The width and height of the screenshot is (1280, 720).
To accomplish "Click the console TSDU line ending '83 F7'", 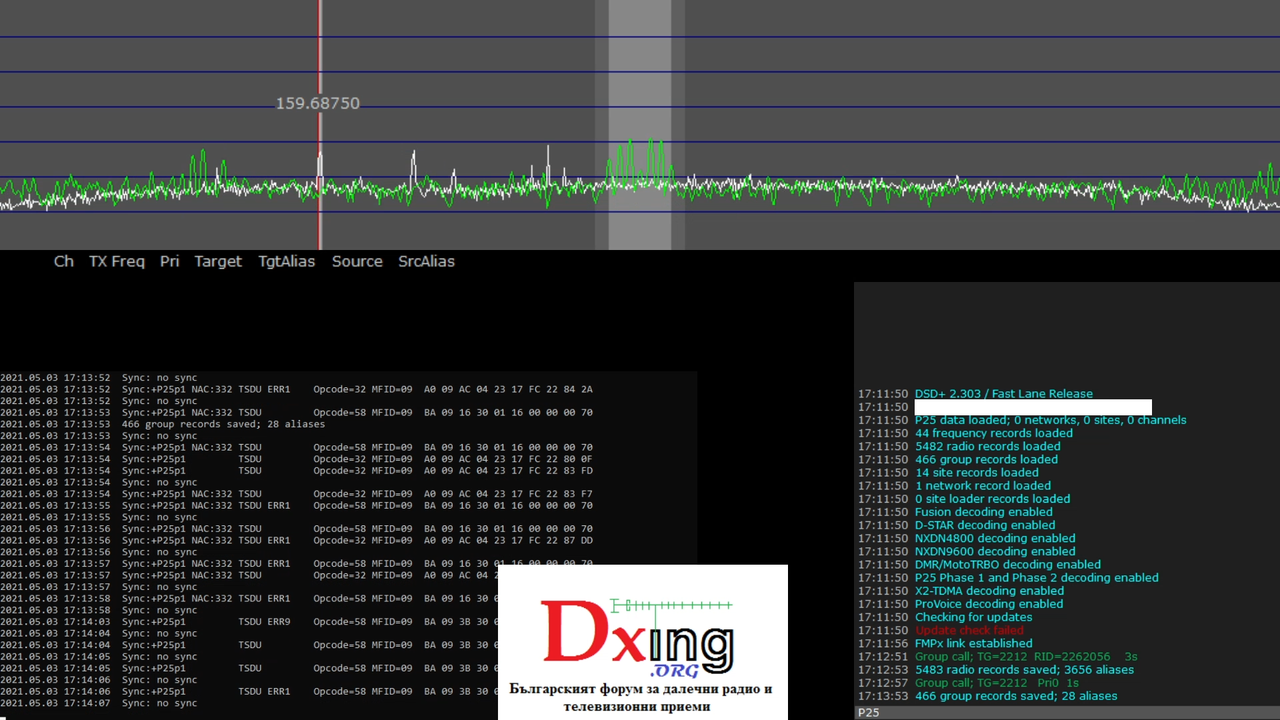I will point(296,494).
